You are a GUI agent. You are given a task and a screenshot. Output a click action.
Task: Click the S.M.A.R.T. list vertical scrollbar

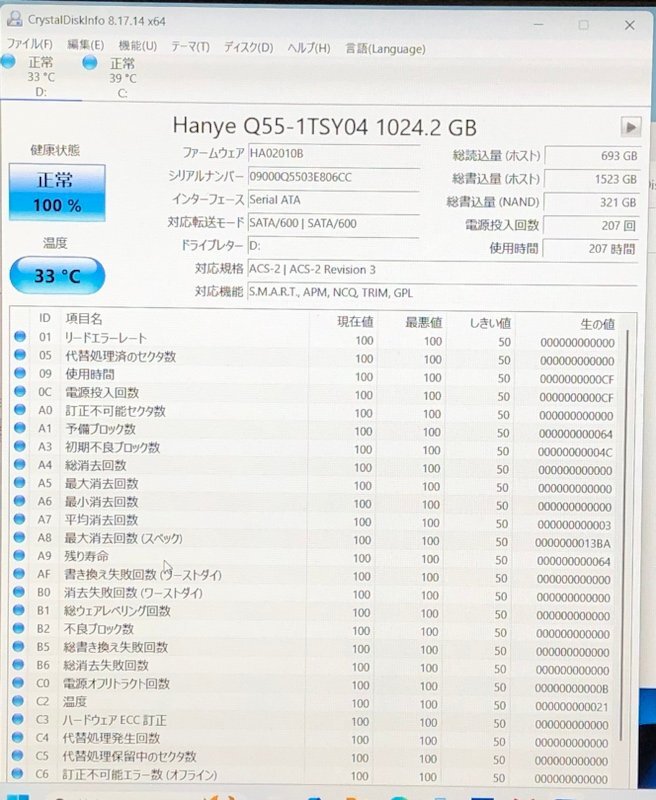tap(624, 536)
